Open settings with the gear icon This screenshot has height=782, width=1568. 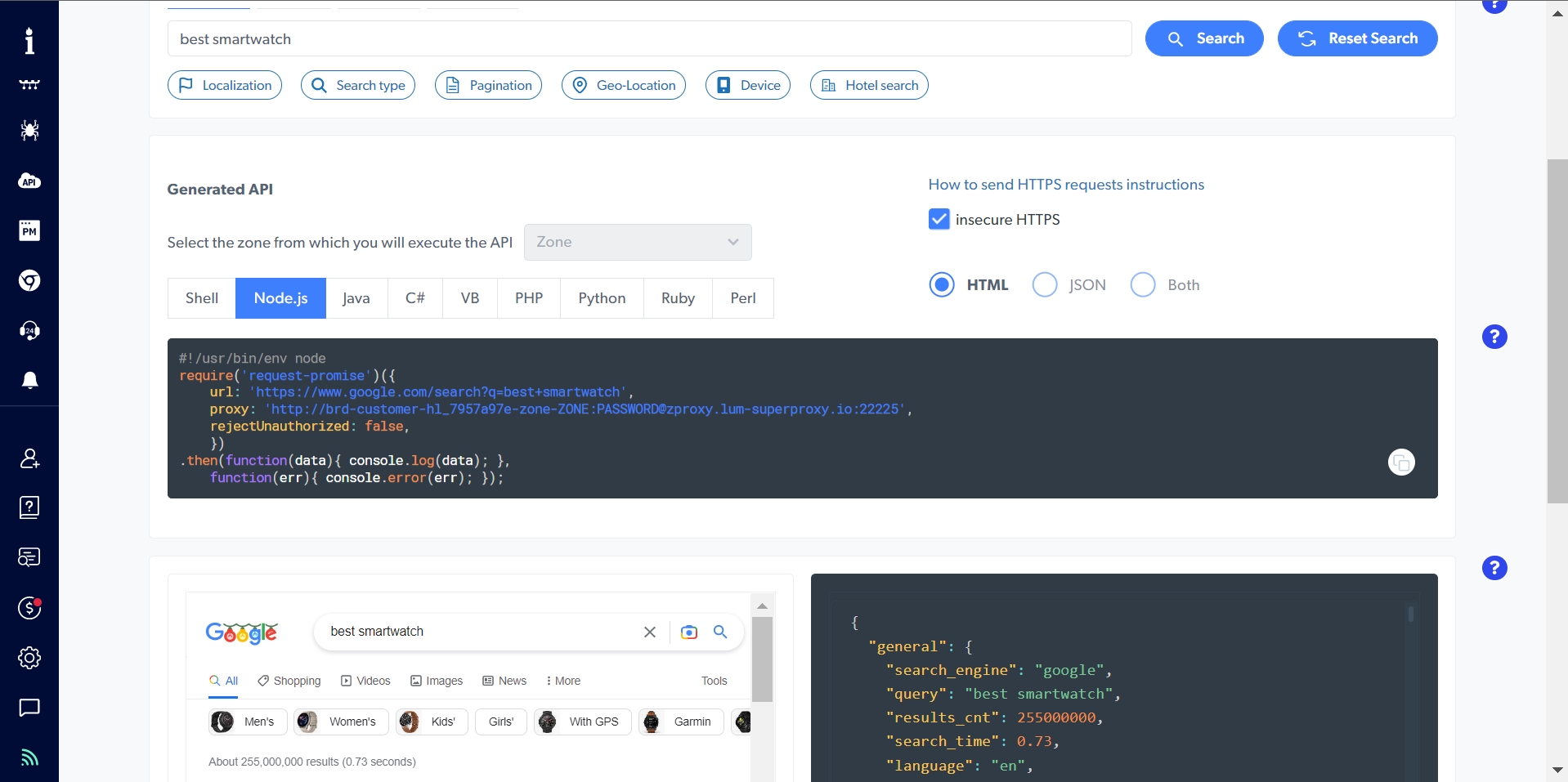tap(29, 658)
